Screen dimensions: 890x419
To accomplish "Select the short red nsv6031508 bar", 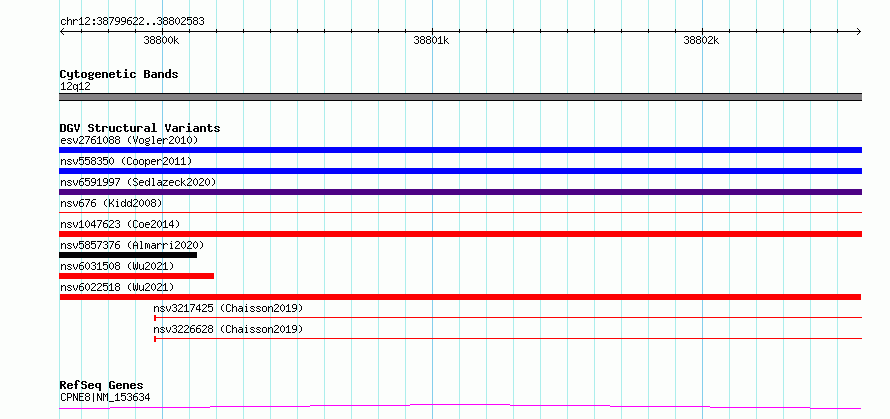I will coord(136,276).
